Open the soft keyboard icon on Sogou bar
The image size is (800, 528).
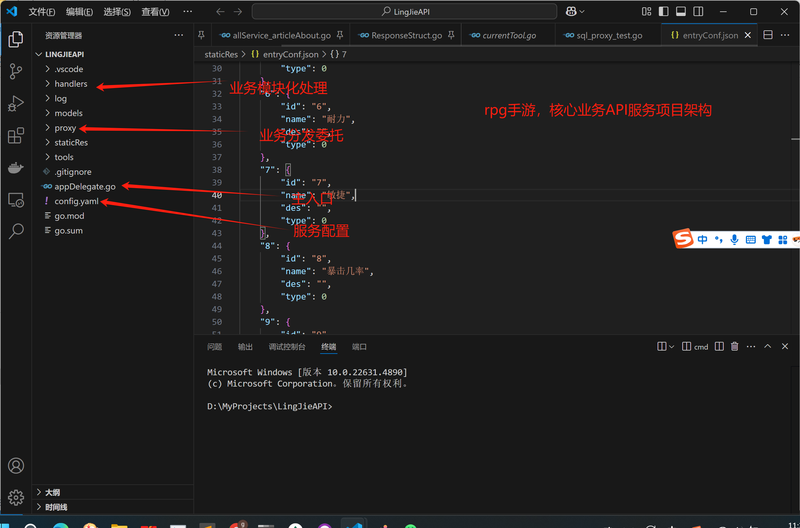pos(751,239)
